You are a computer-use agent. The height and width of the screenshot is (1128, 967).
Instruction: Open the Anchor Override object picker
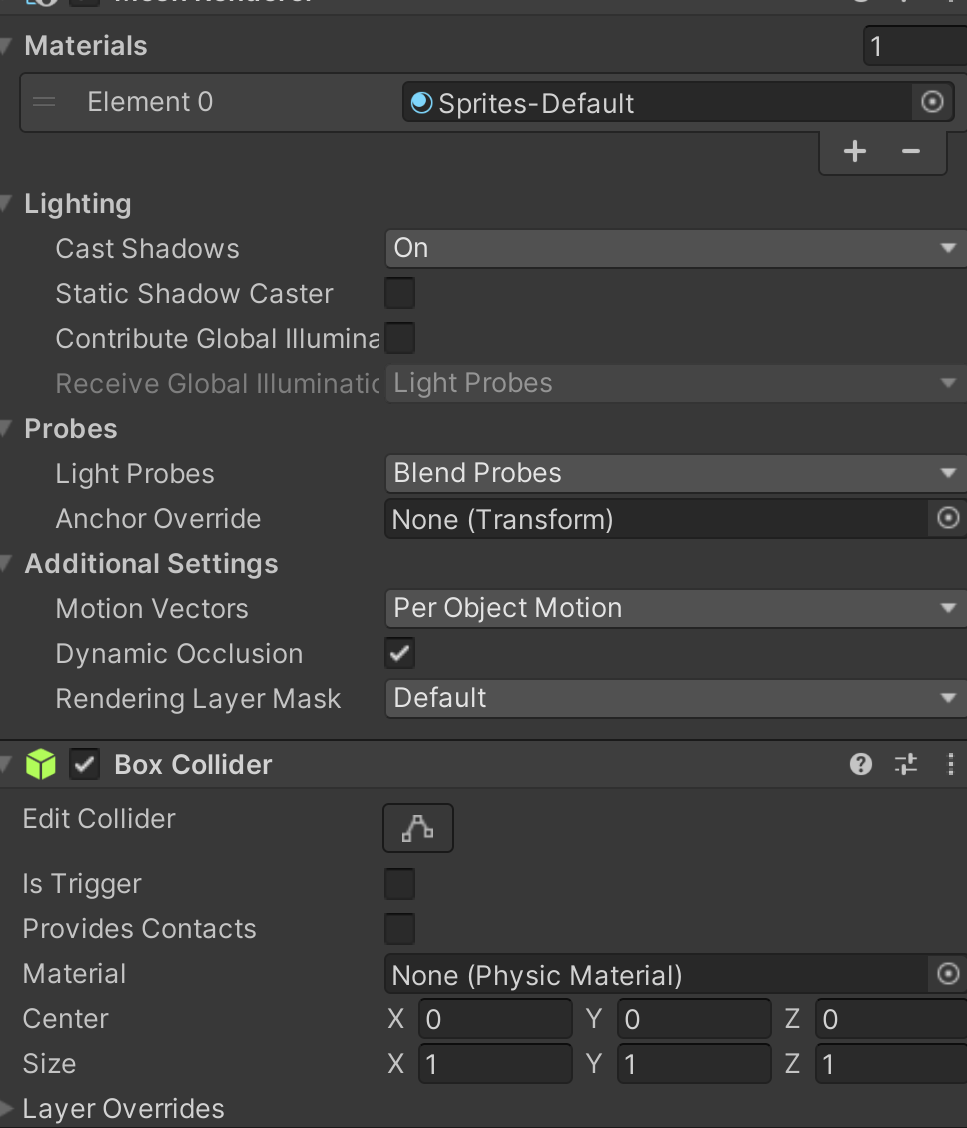click(948, 518)
